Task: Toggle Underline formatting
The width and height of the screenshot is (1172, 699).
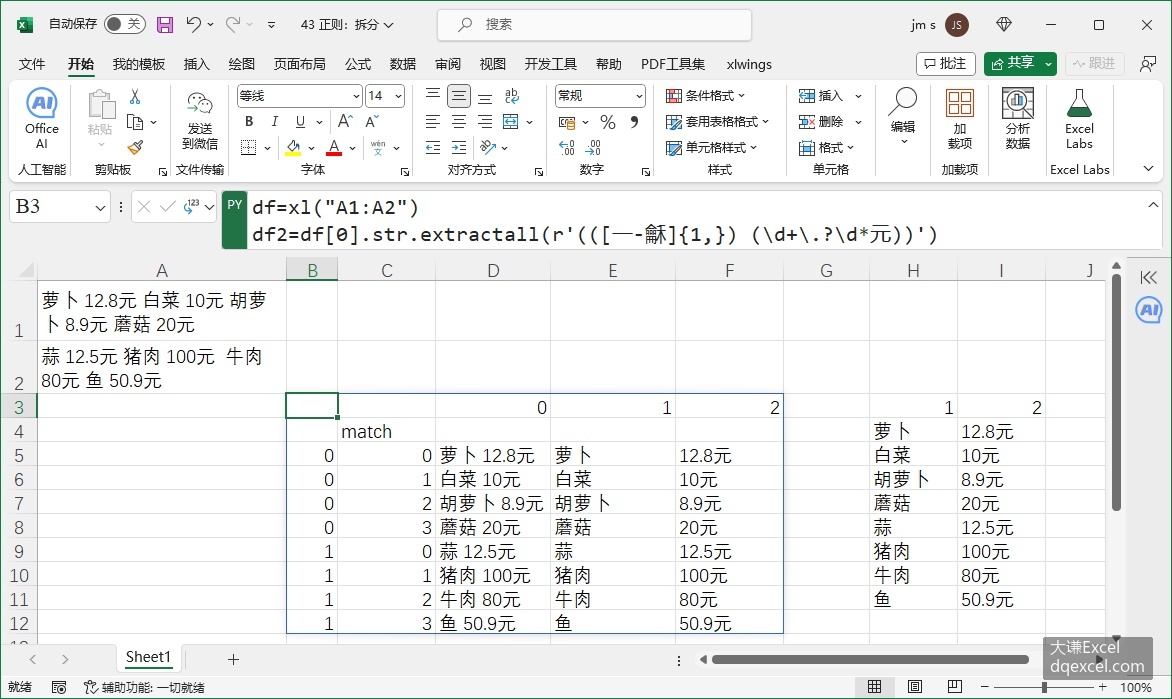Action: [300, 121]
